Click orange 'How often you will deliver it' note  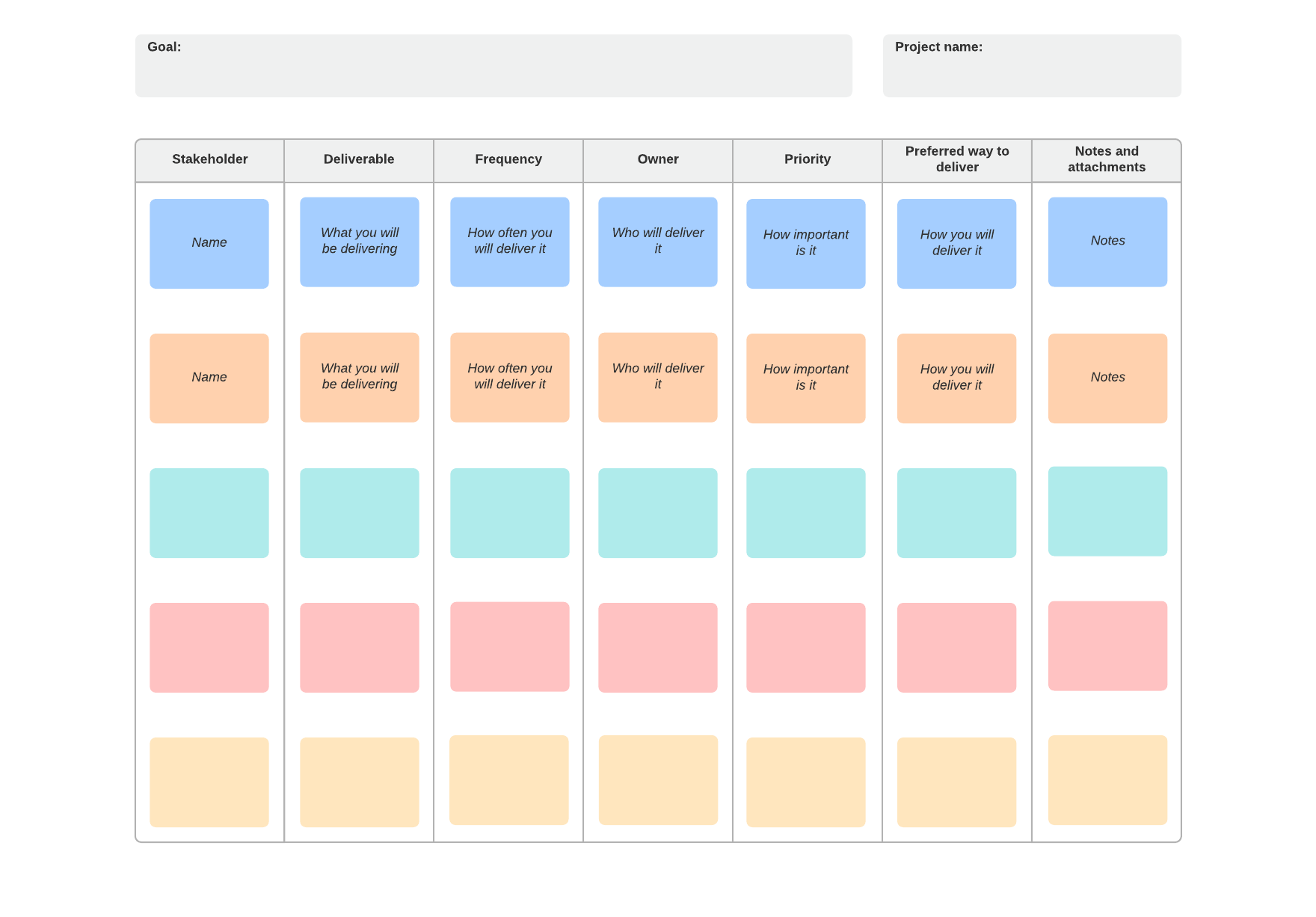pos(510,377)
